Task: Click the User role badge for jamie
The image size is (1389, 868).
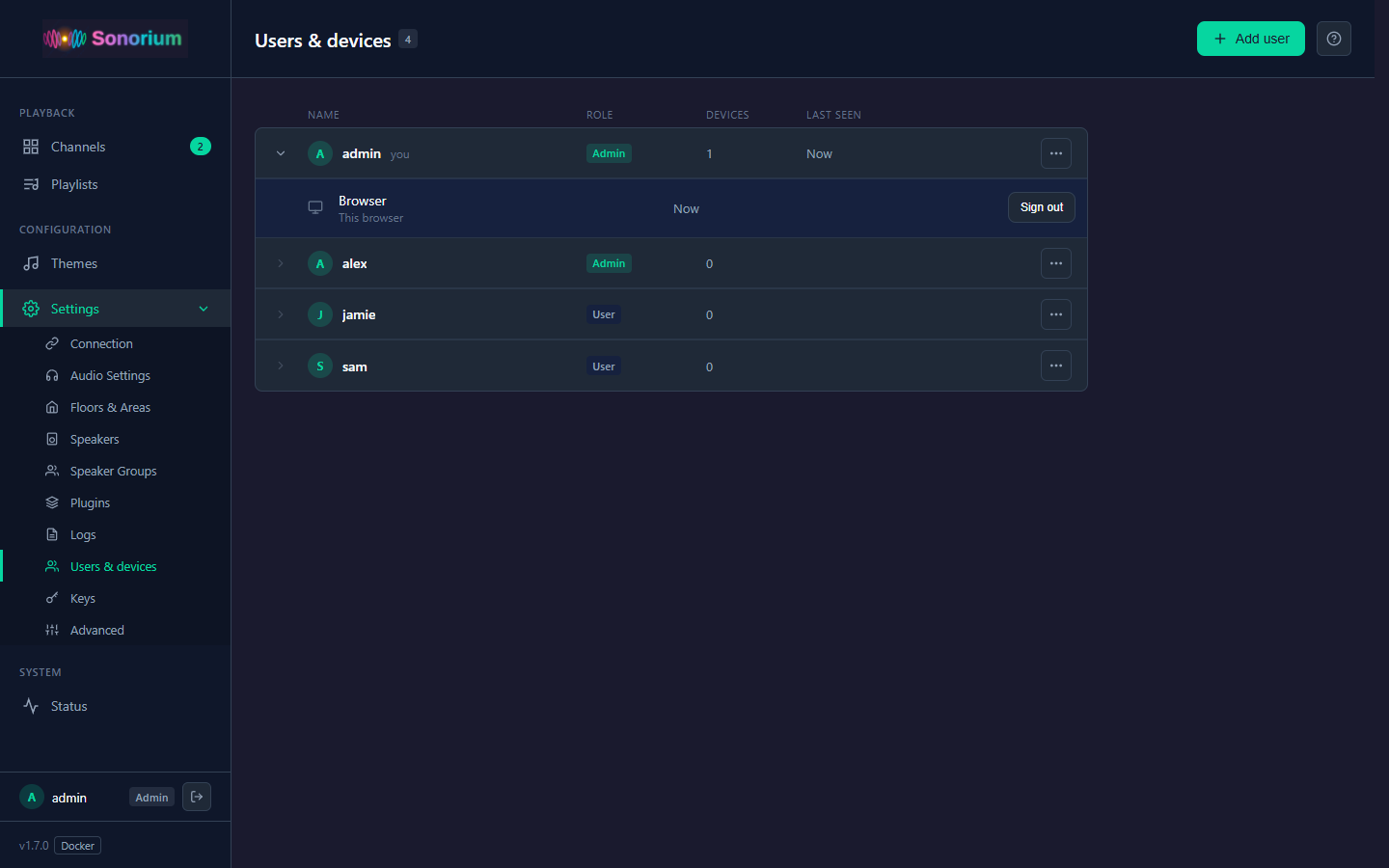Action: coord(604,314)
